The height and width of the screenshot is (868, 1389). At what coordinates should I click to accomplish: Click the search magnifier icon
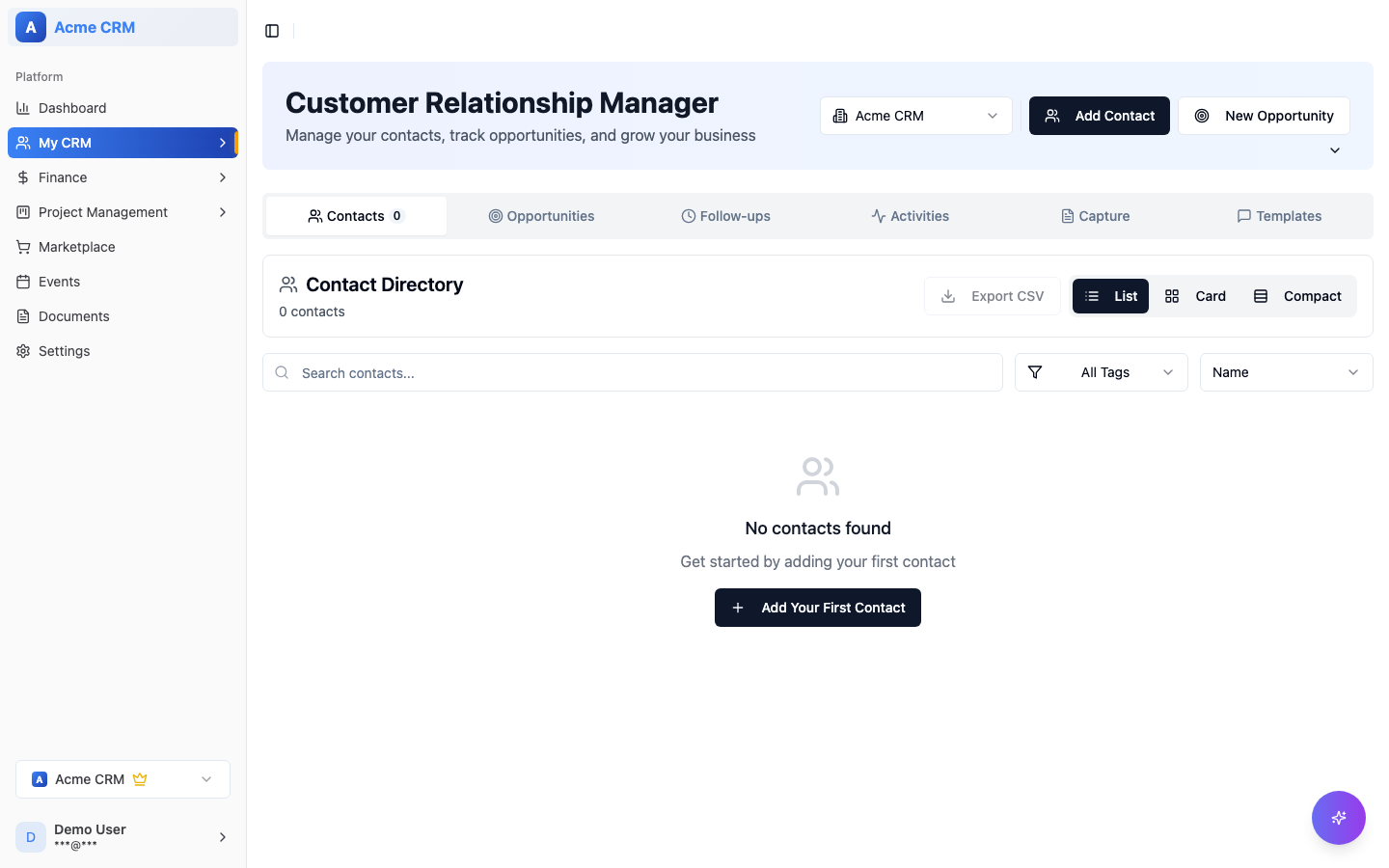282,372
